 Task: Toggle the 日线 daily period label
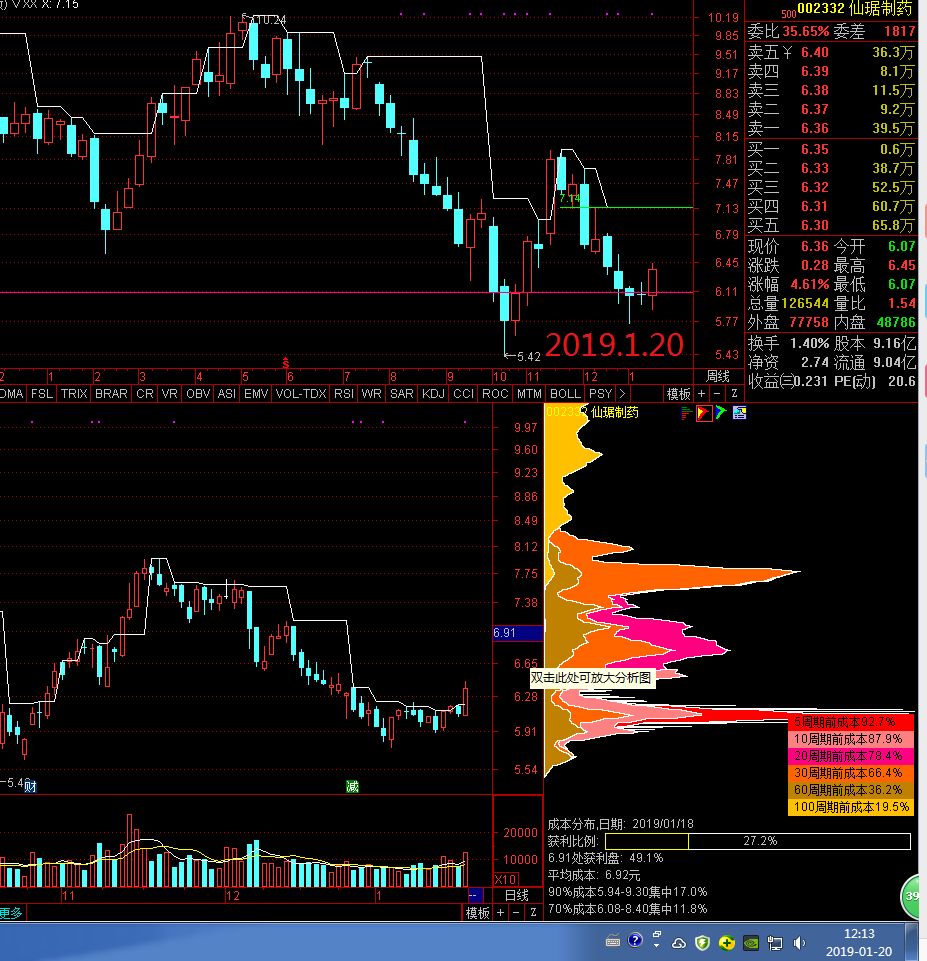tap(516, 895)
